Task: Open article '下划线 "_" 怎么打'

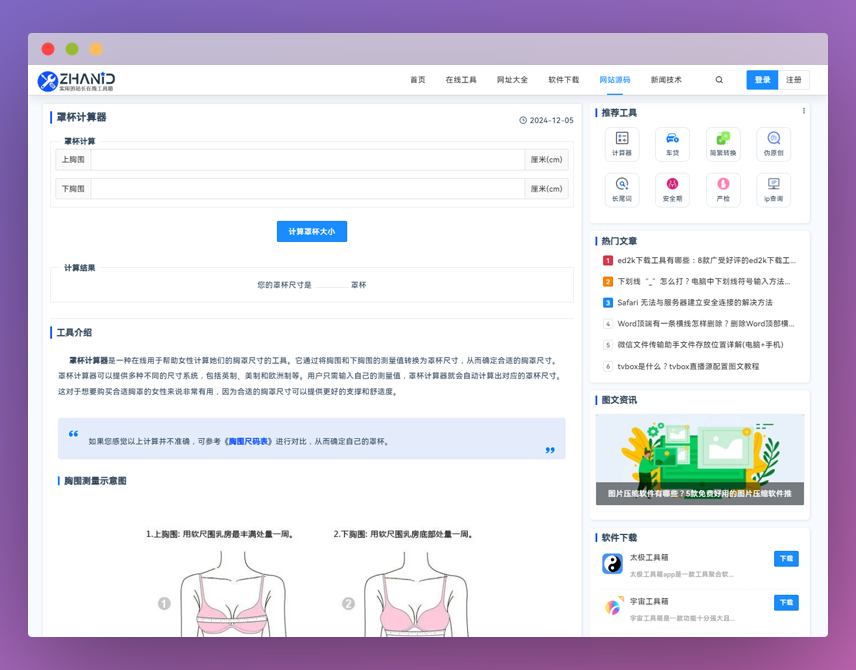Action: coord(704,281)
